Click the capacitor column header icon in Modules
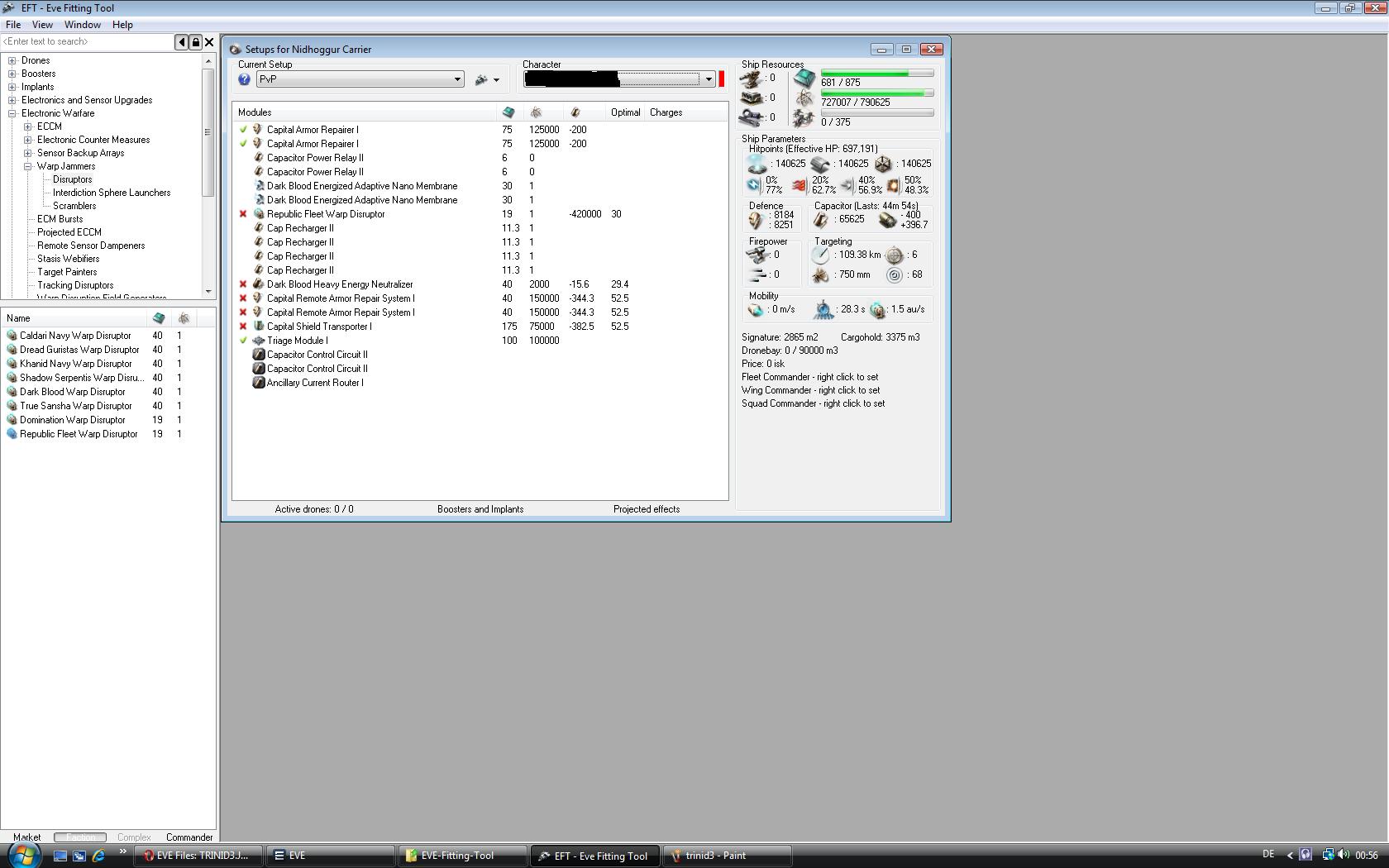This screenshot has width=1389, height=868. click(575, 112)
